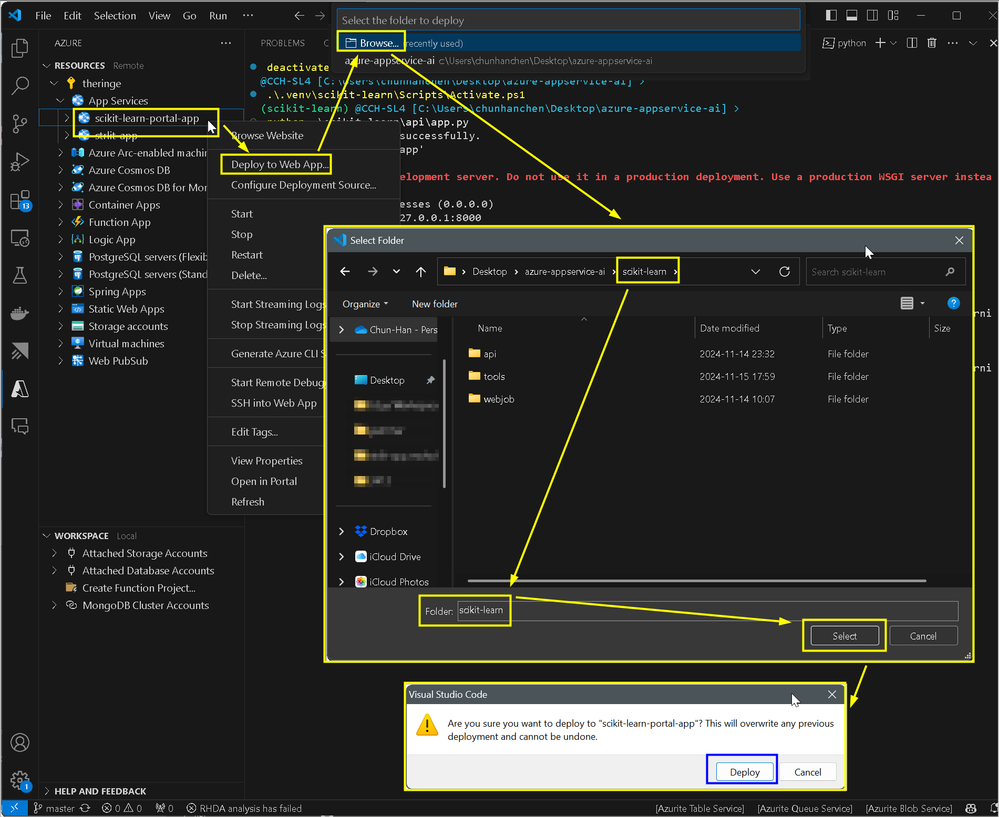Choose Open in Portal in the context menu
Viewport: 999px width, 817px height.
click(x=264, y=481)
